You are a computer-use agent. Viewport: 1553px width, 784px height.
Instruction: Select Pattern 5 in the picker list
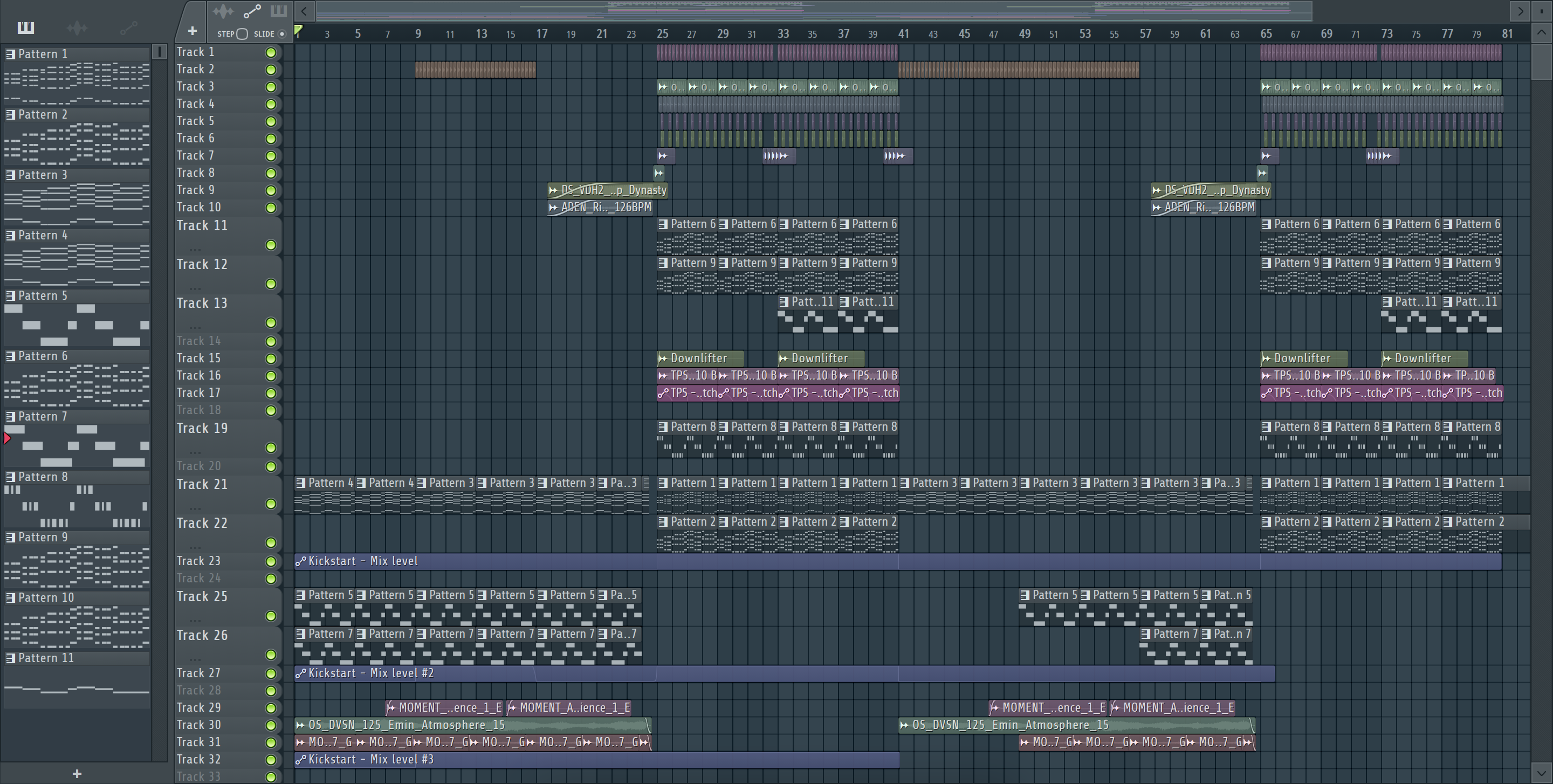tap(43, 296)
